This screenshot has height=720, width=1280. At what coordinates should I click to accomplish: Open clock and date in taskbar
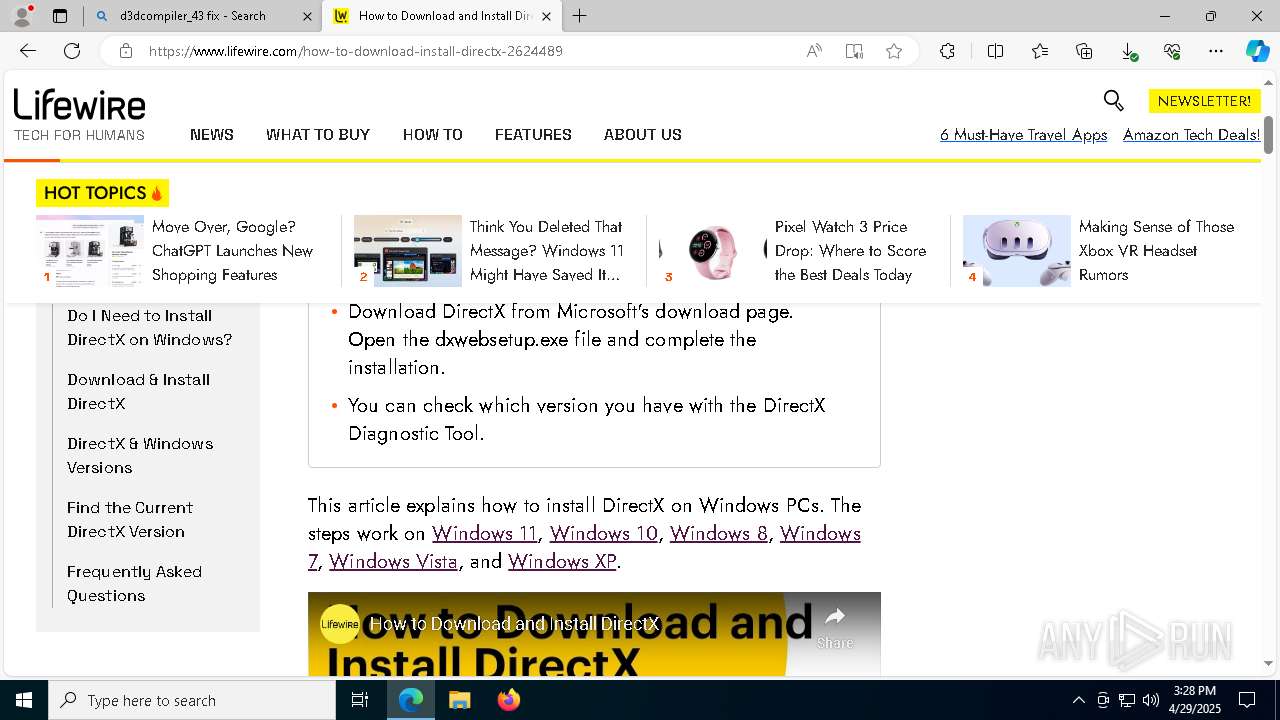(1195, 700)
